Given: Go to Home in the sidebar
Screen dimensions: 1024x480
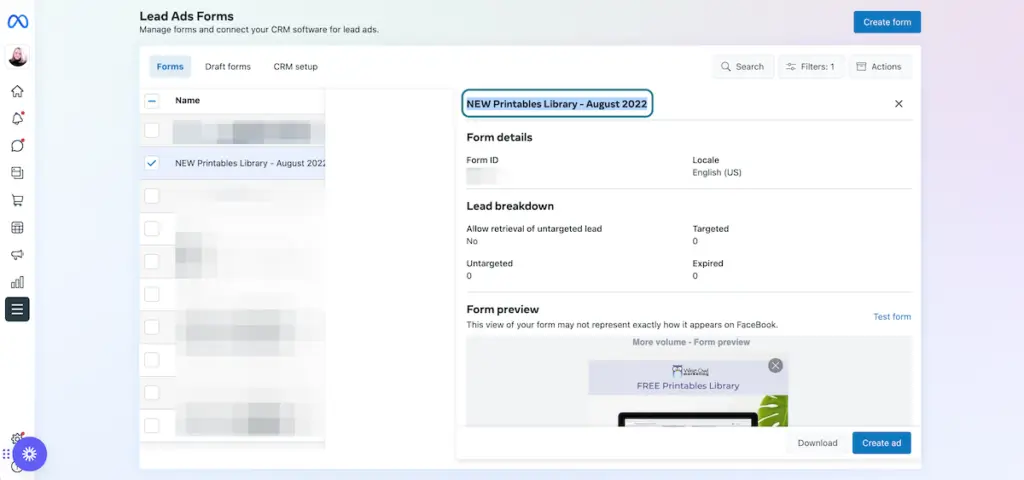Looking at the screenshot, I should pyautogui.click(x=18, y=91).
